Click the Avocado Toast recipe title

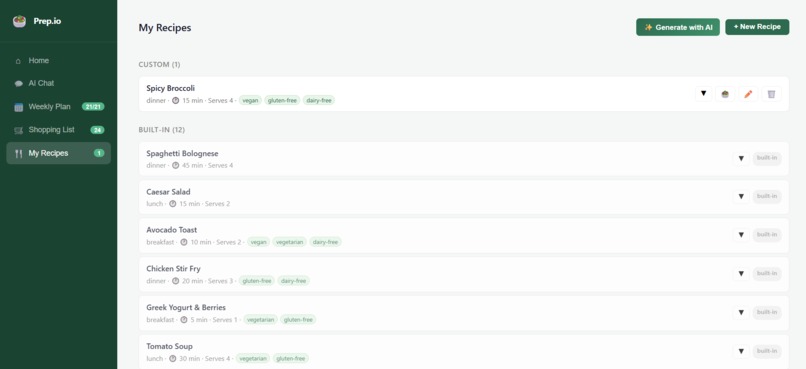pyautogui.click(x=172, y=230)
